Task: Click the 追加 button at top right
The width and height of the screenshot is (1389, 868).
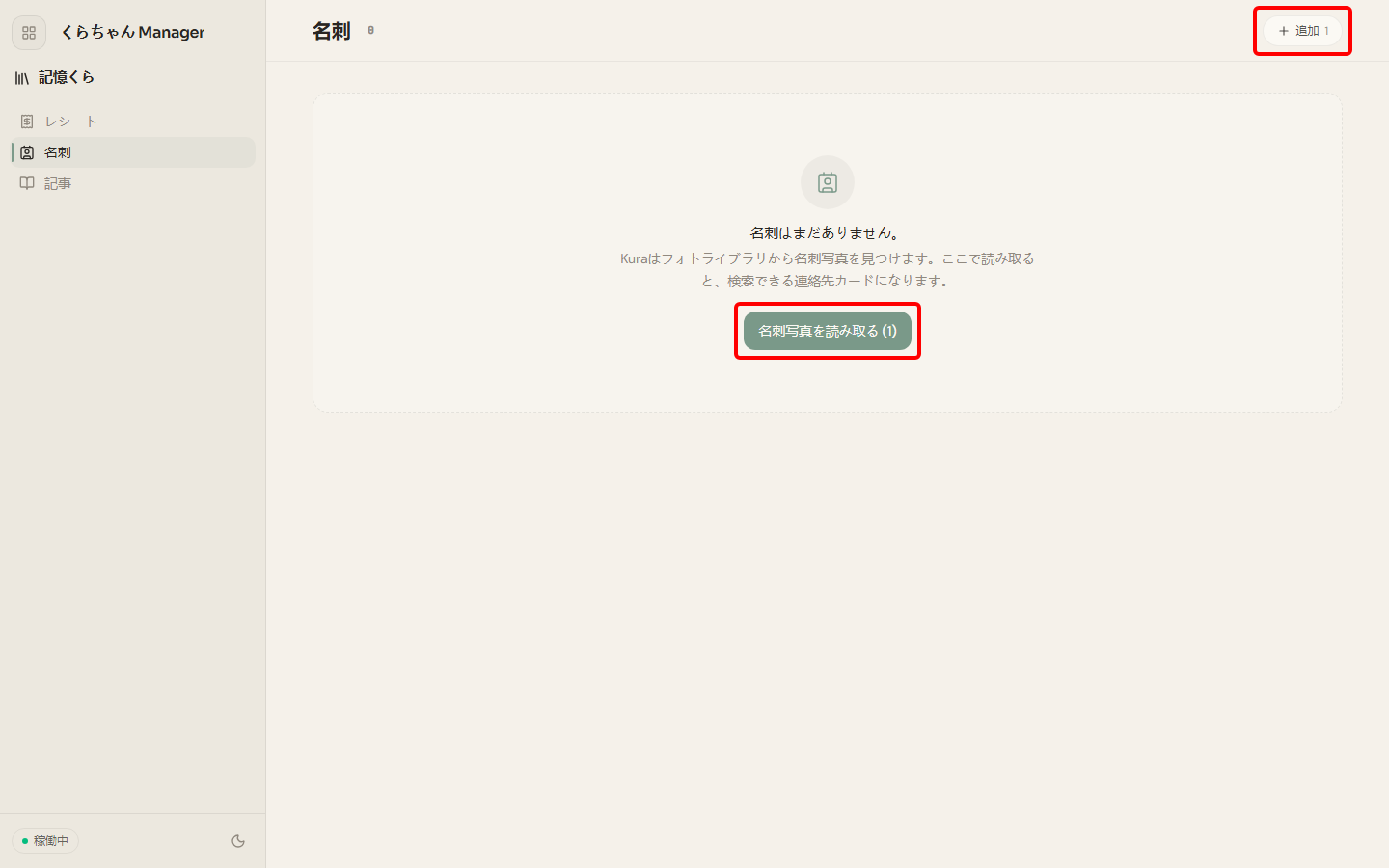Action: [1302, 31]
